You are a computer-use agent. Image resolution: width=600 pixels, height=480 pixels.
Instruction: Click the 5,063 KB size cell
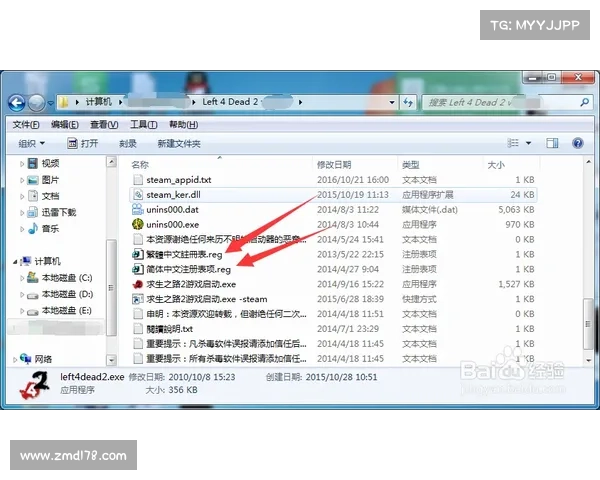tap(516, 210)
